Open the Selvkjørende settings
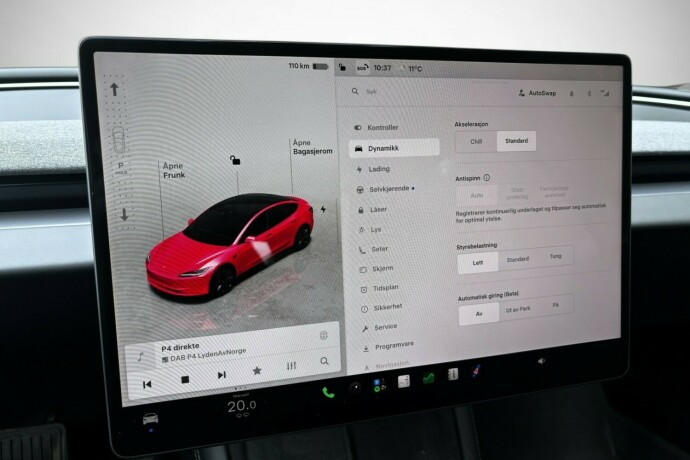The height and width of the screenshot is (460, 690). point(385,189)
